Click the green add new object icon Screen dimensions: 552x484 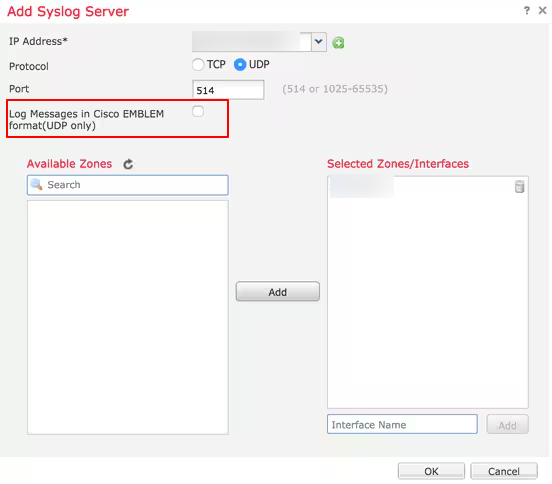tap(338, 43)
